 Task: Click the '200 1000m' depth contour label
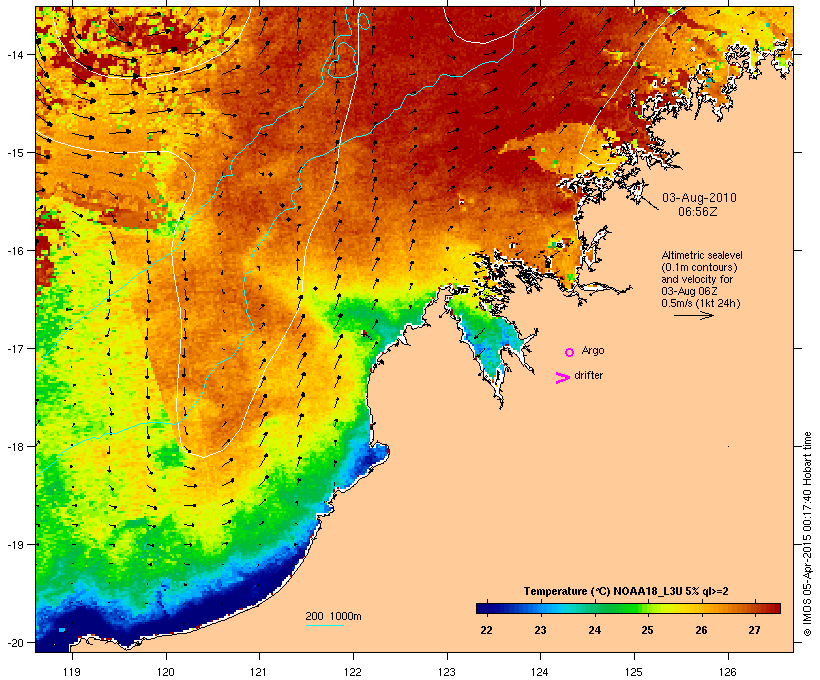pyautogui.click(x=333, y=616)
